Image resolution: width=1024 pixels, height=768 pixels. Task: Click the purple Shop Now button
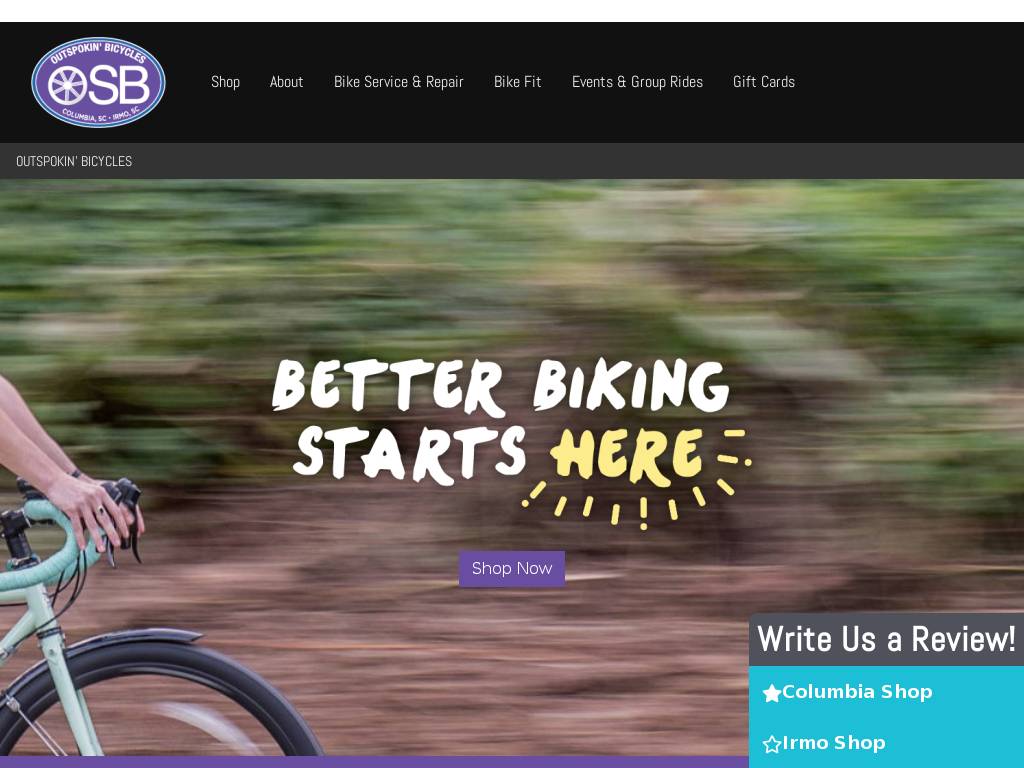pos(511,569)
